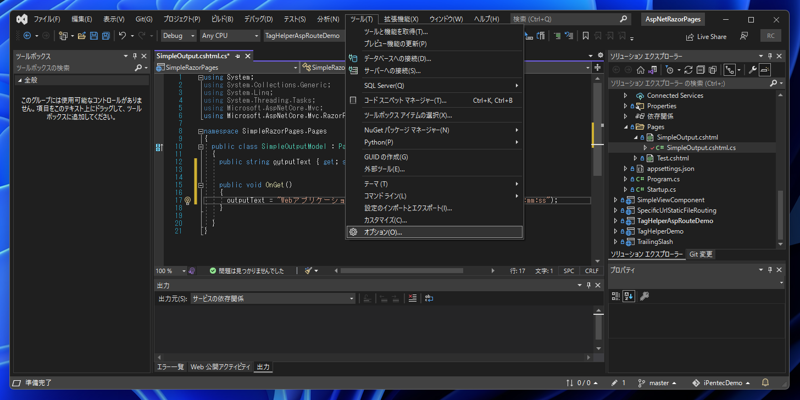Toggle file nesting button in Solution Explorer

click(x=729, y=70)
